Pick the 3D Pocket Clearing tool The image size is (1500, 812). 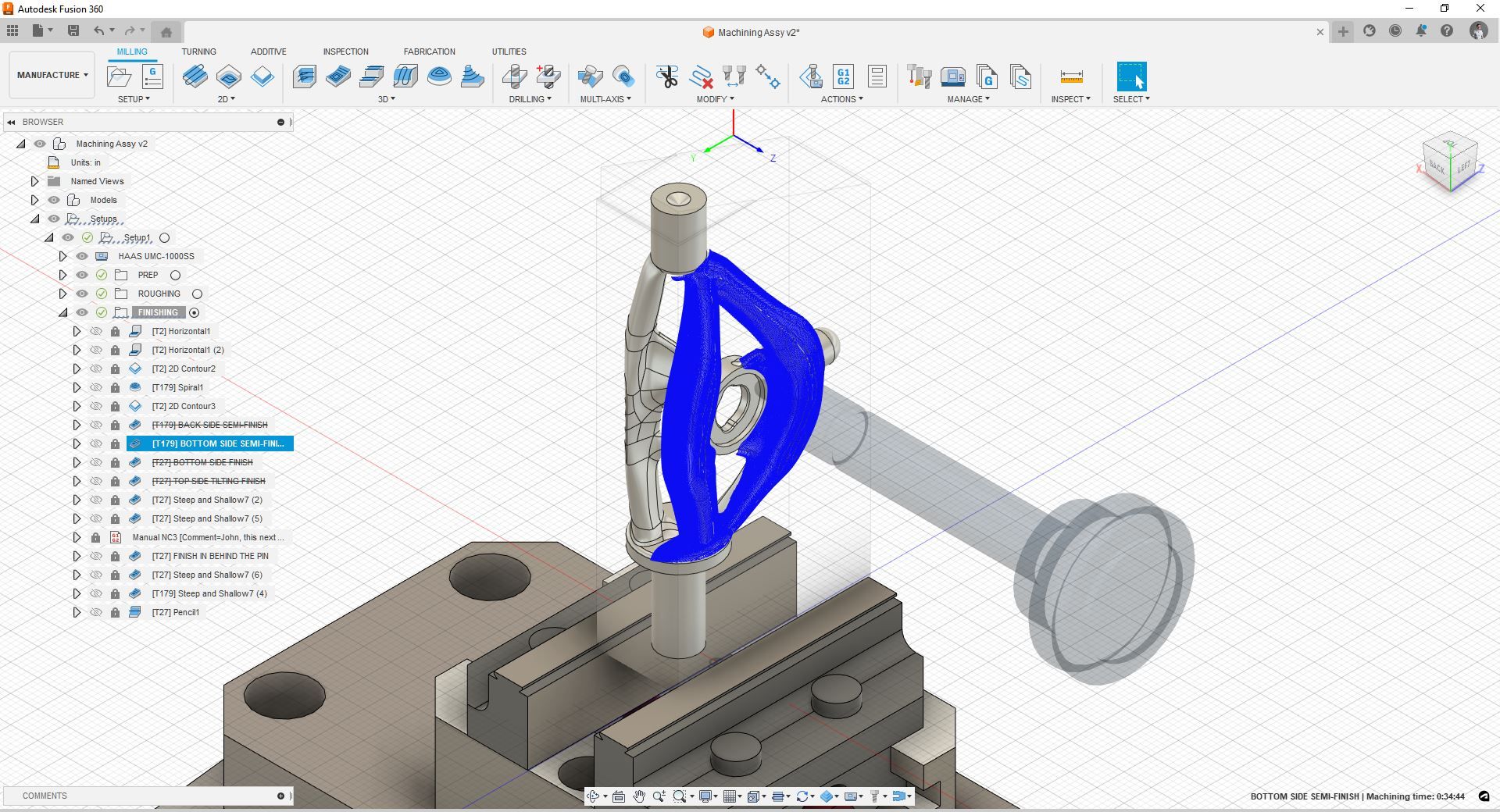338,77
